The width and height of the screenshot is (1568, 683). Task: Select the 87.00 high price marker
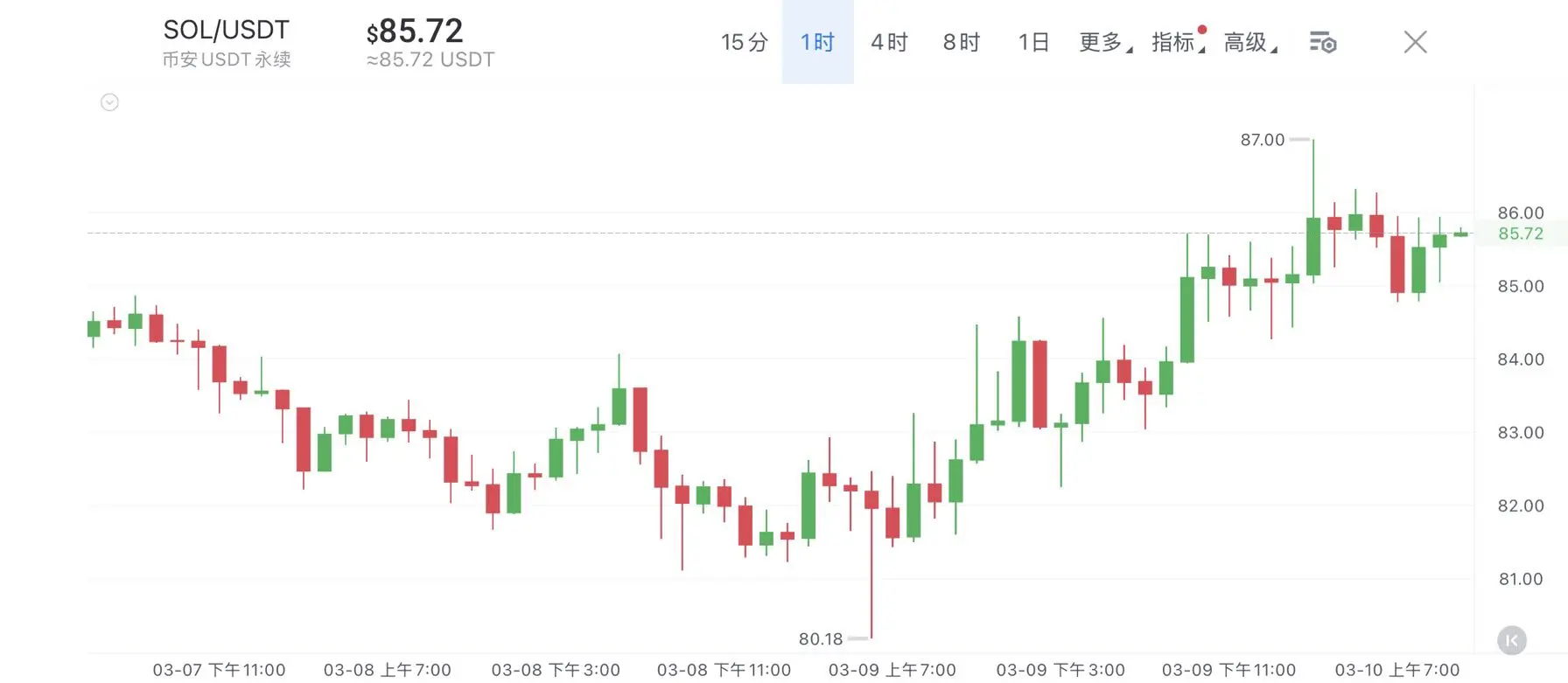pos(1262,140)
